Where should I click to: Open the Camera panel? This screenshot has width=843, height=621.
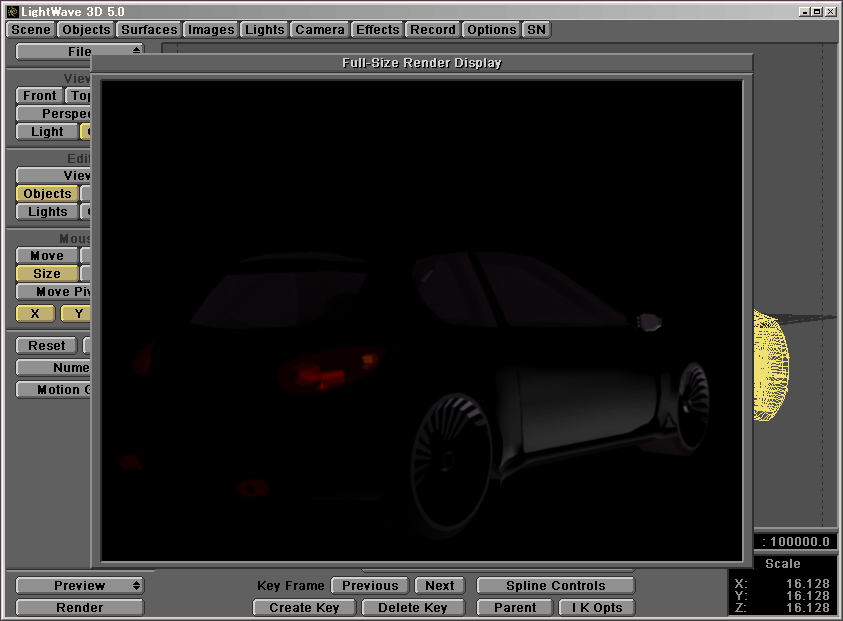[x=320, y=30]
